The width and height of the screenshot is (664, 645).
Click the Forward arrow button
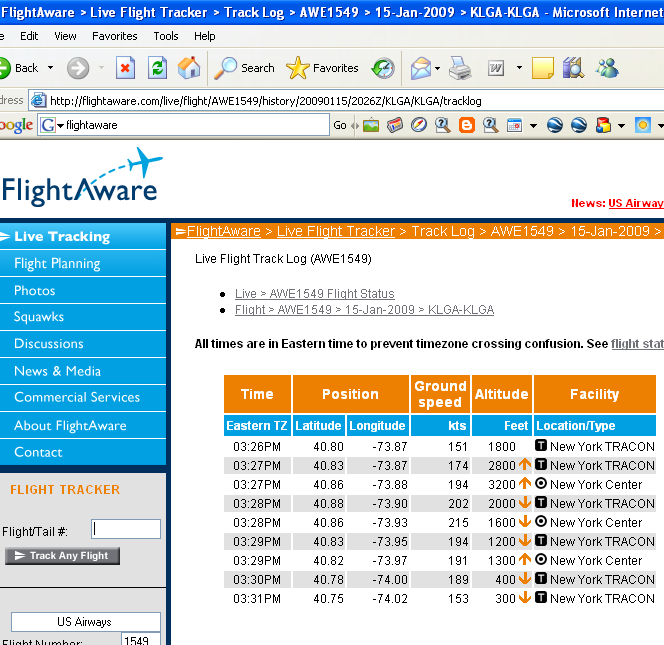(x=78, y=68)
